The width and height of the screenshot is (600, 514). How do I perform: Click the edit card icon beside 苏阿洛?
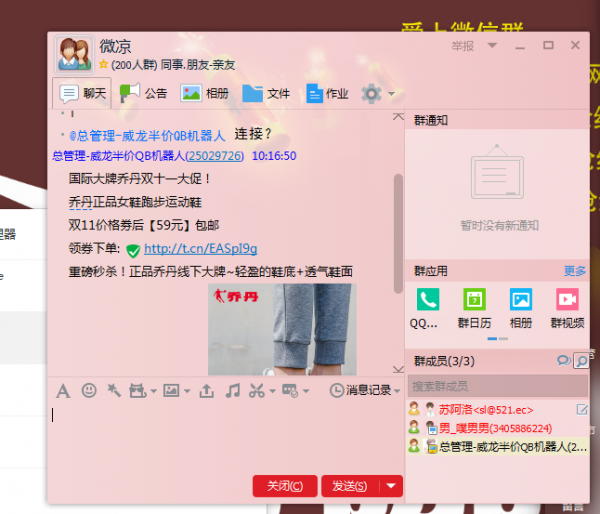click(x=582, y=410)
